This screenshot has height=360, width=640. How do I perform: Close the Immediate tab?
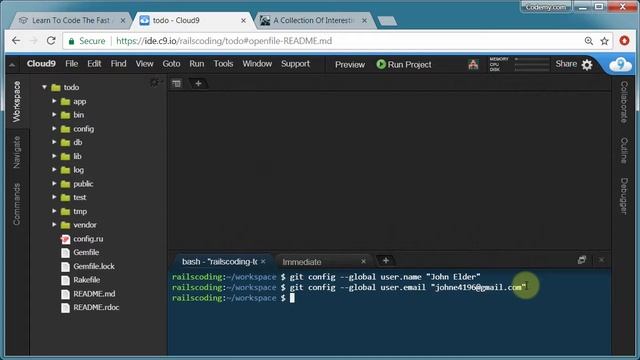coord(363,261)
